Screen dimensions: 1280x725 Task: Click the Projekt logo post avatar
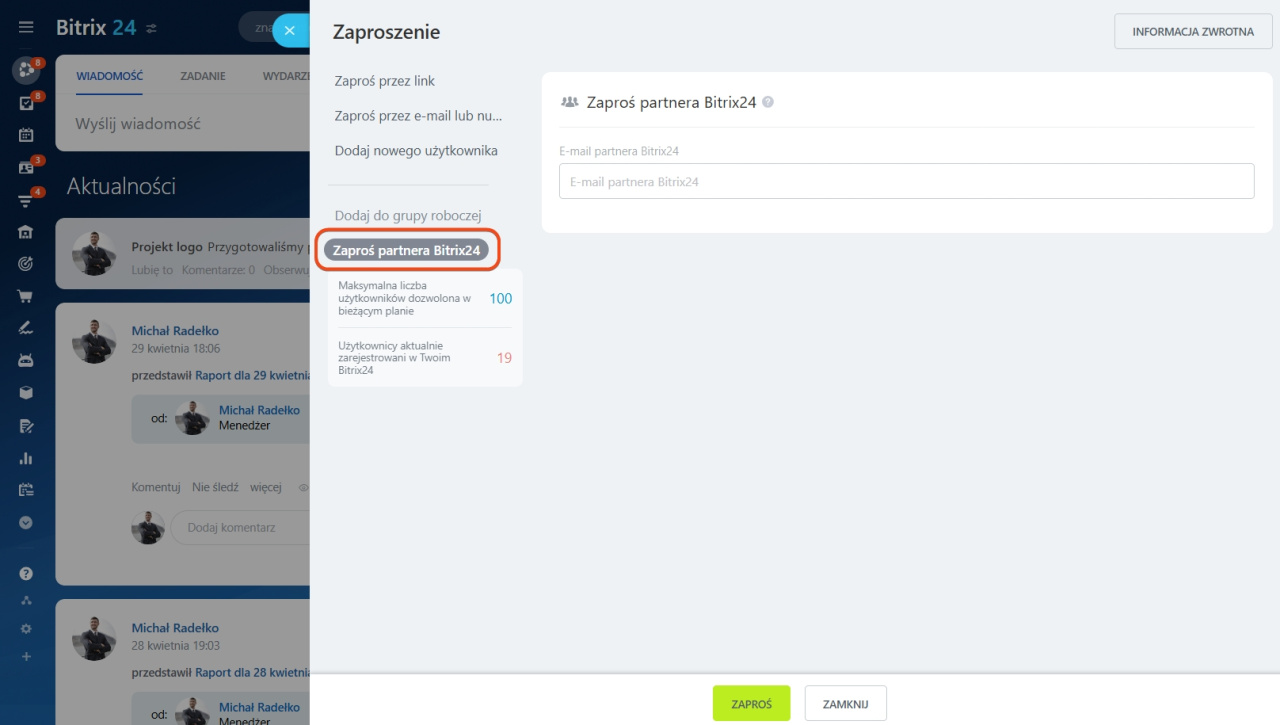tap(94, 253)
